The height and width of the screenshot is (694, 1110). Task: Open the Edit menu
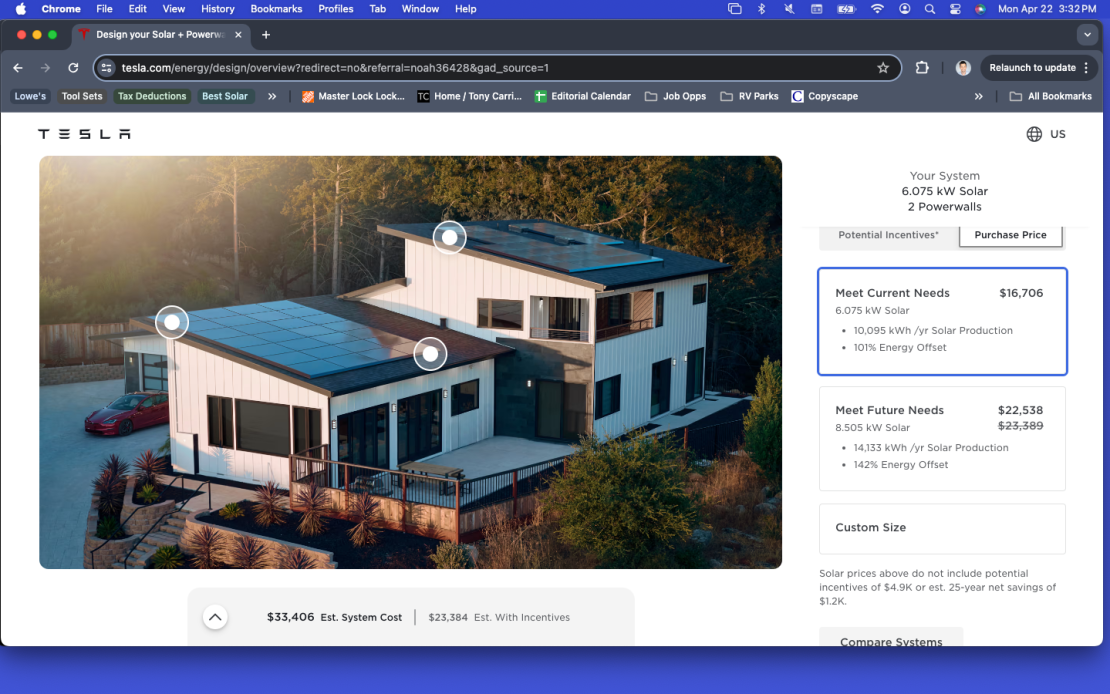pyautogui.click(x=137, y=9)
